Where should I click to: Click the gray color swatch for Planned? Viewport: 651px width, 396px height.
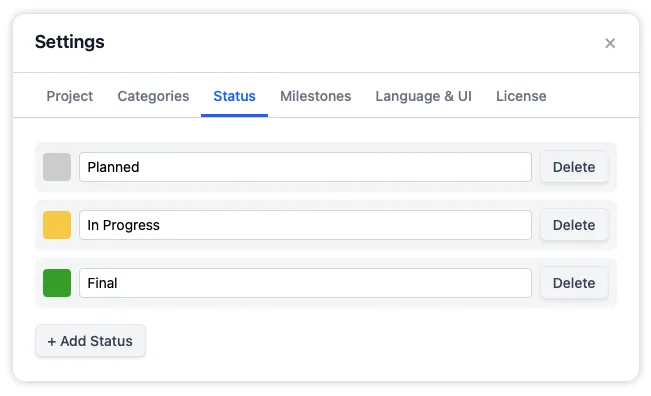click(x=57, y=167)
